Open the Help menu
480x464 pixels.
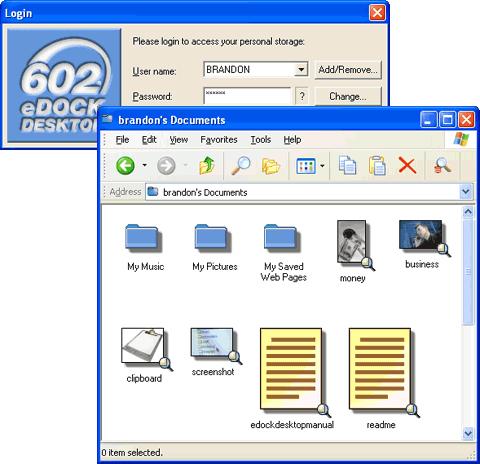[292, 139]
